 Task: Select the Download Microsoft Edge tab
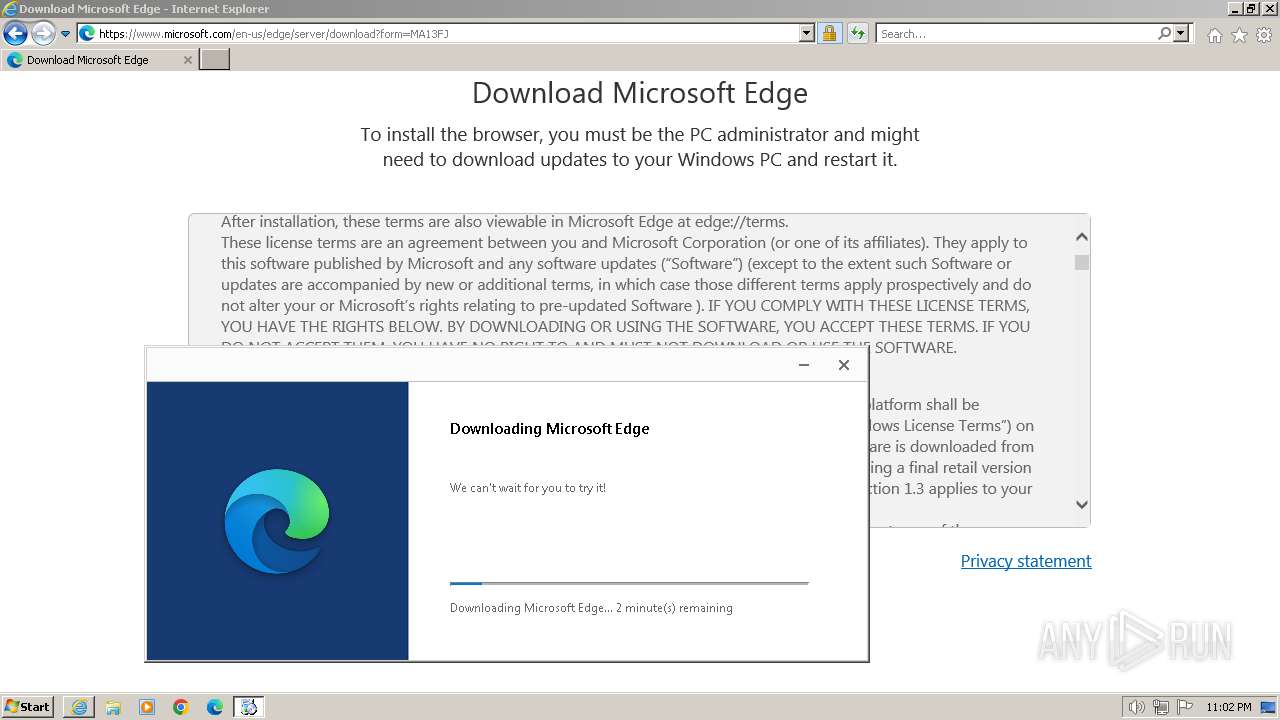[x=99, y=60]
